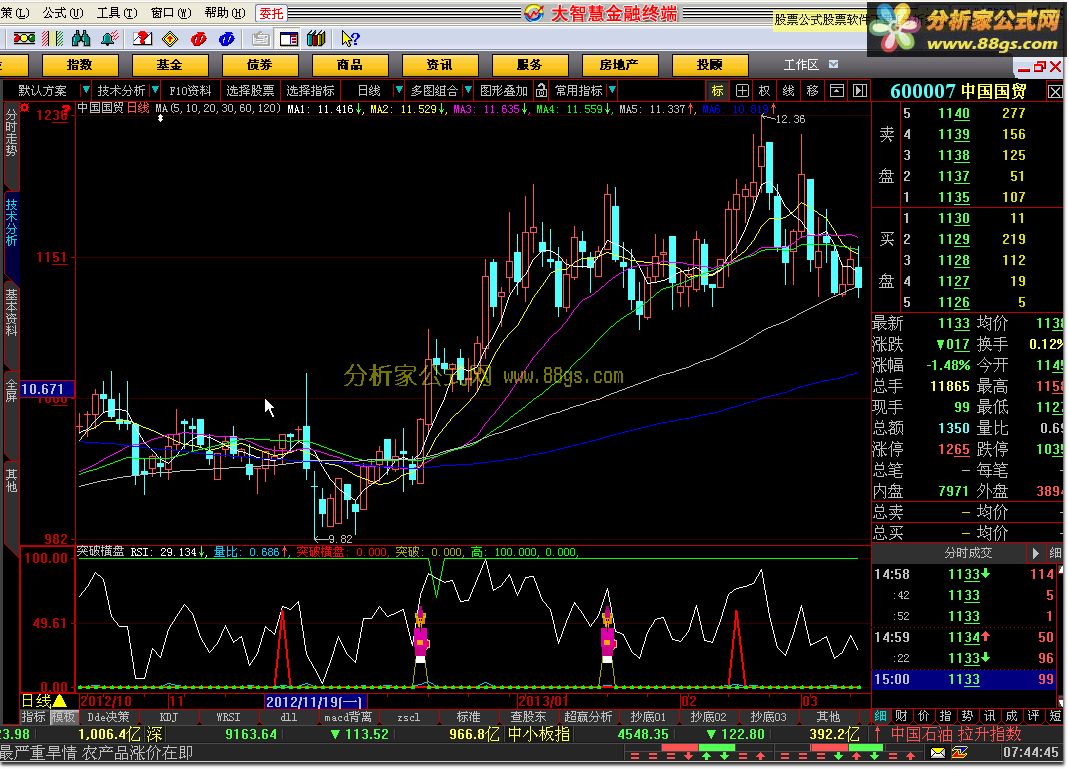
Task: Click the envelope message icon in status bar
Action: 938,753
